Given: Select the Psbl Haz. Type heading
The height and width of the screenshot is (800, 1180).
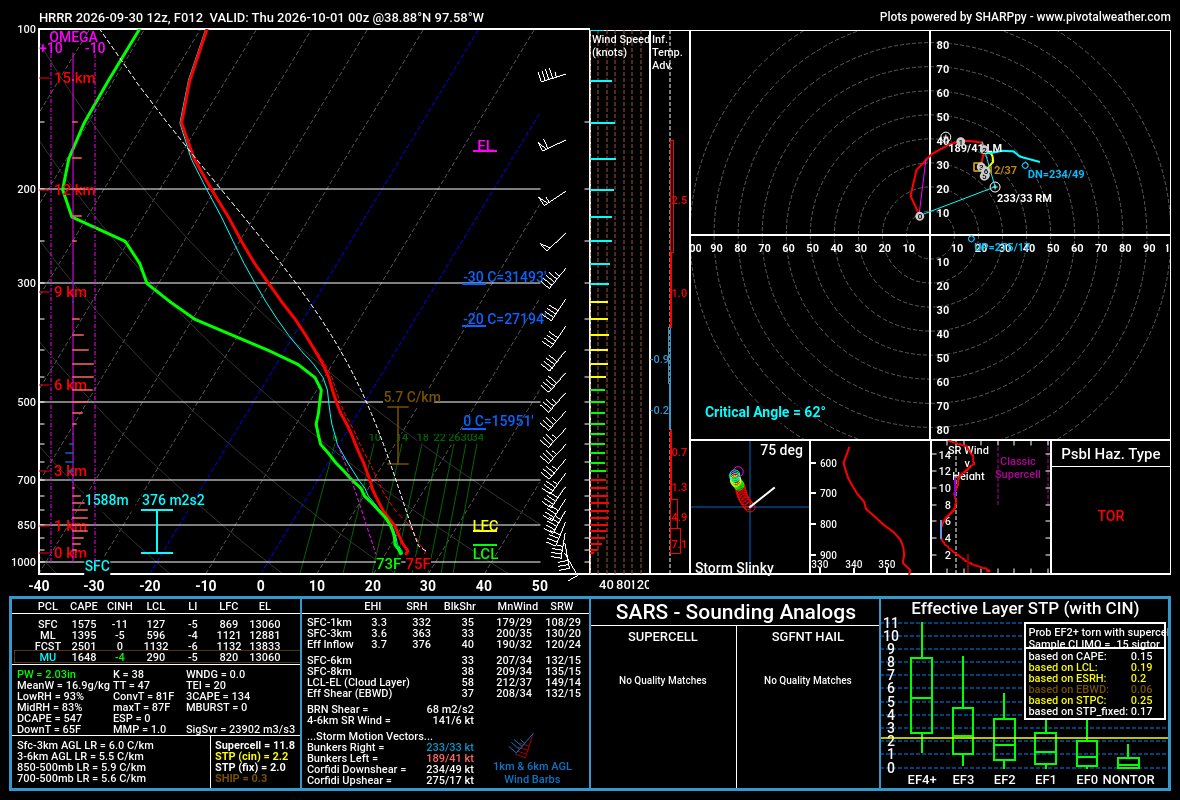Looking at the screenshot, I should point(1110,454).
